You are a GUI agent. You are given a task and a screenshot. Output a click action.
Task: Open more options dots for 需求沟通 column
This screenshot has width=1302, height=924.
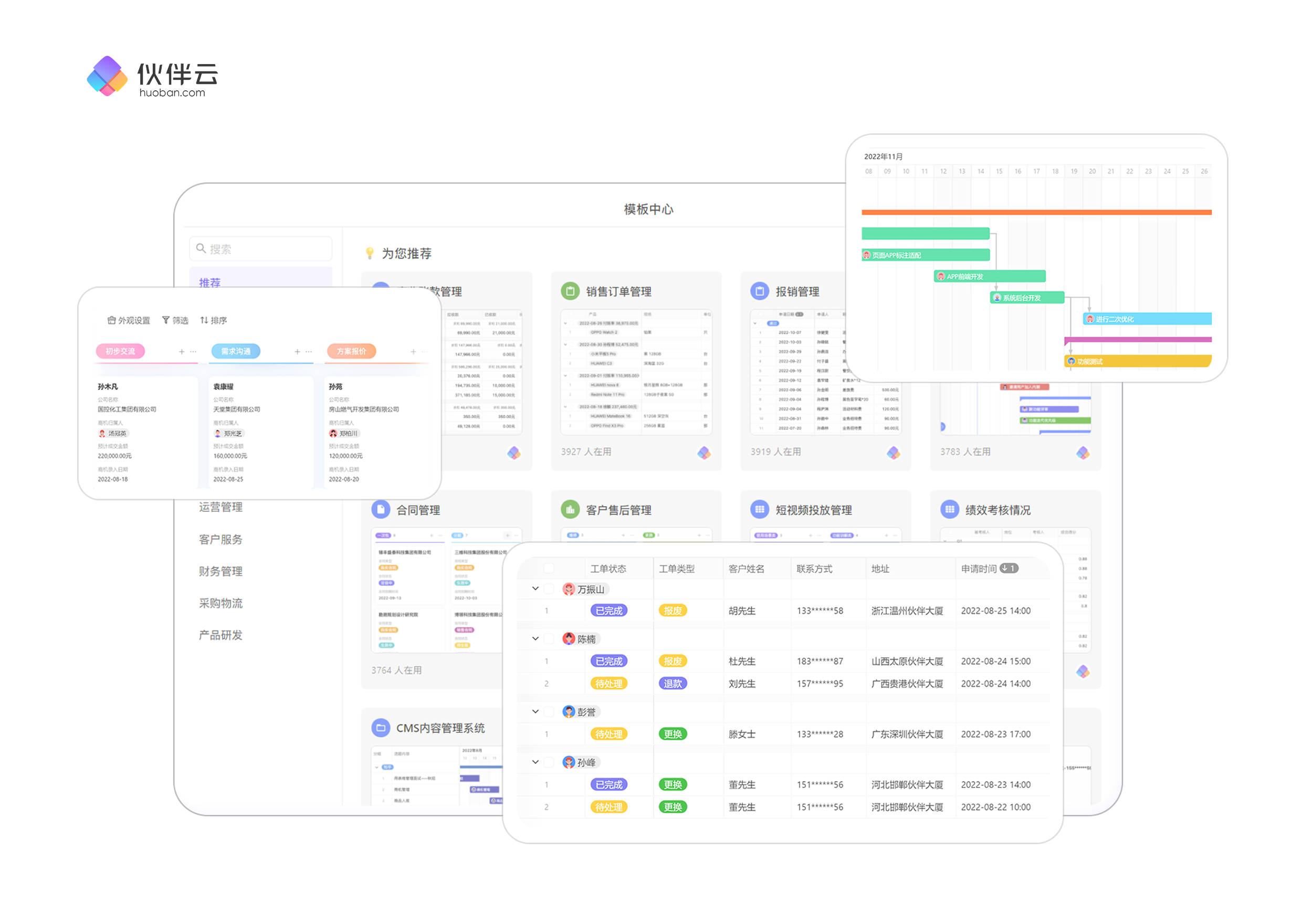309,352
